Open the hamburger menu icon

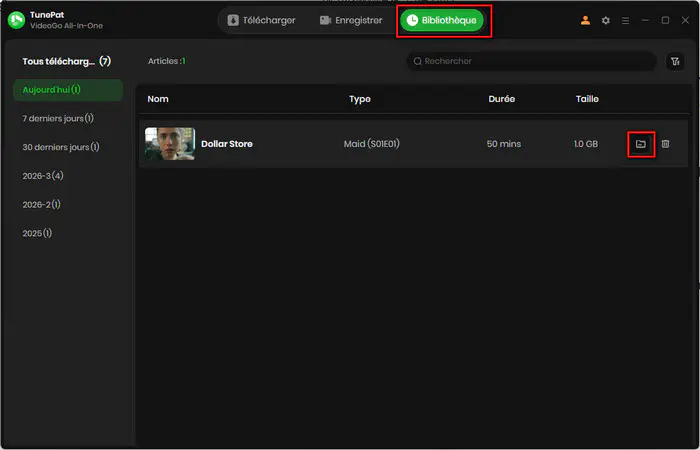coord(625,21)
